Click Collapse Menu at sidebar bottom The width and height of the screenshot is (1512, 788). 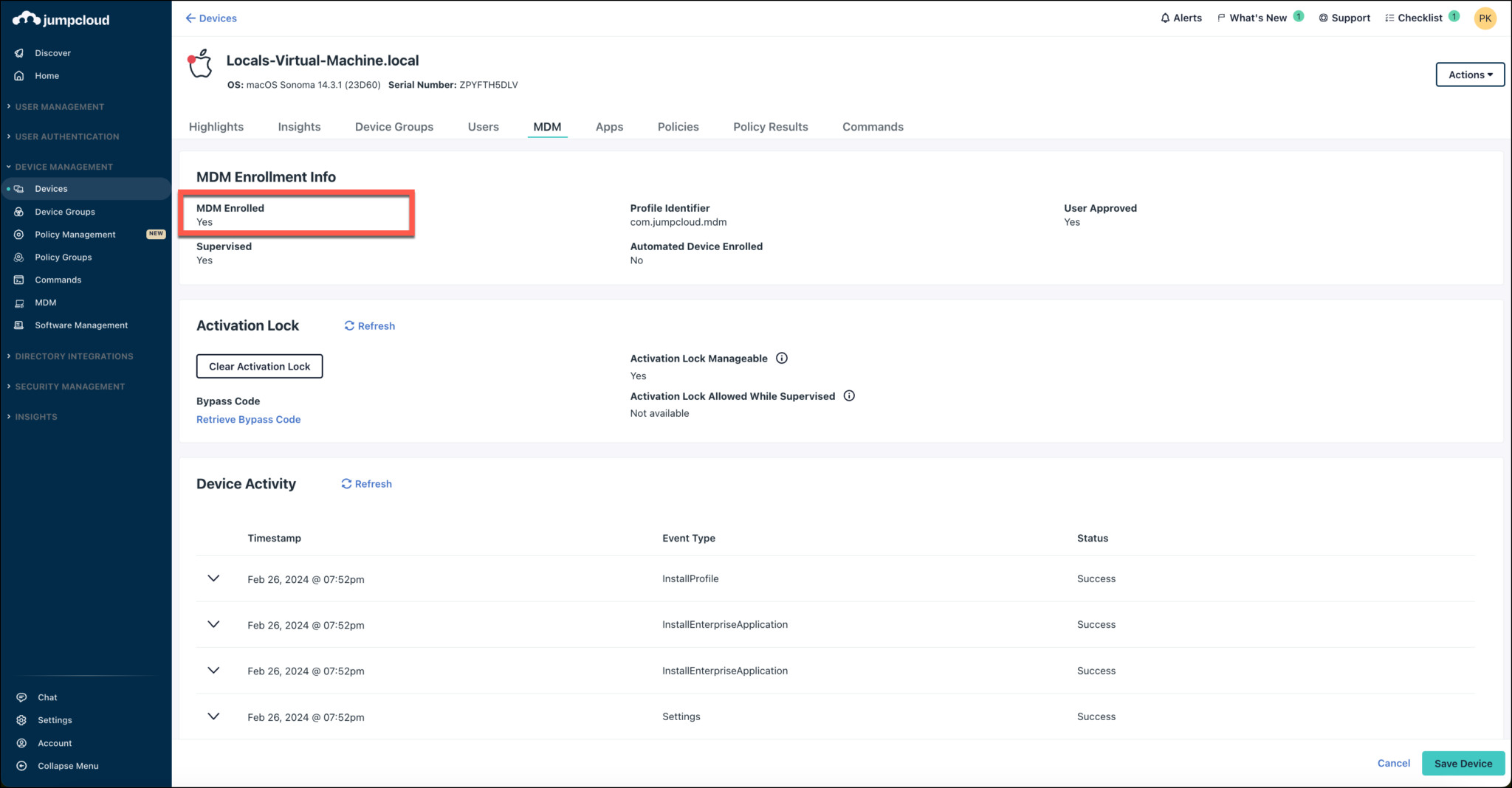click(68, 765)
